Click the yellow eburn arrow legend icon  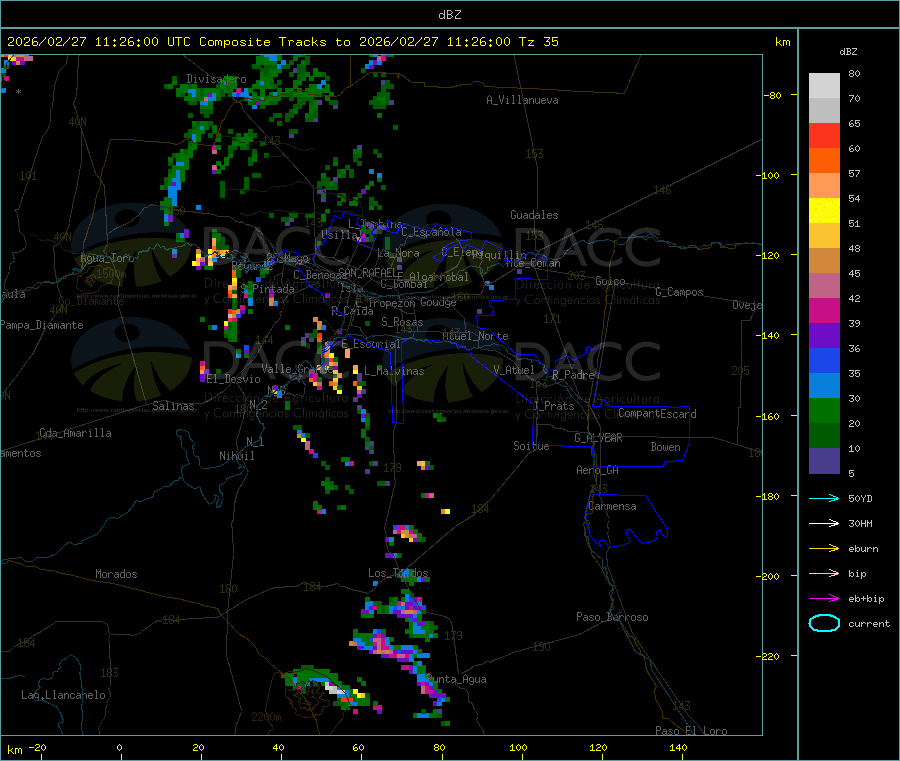coord(824,549)
